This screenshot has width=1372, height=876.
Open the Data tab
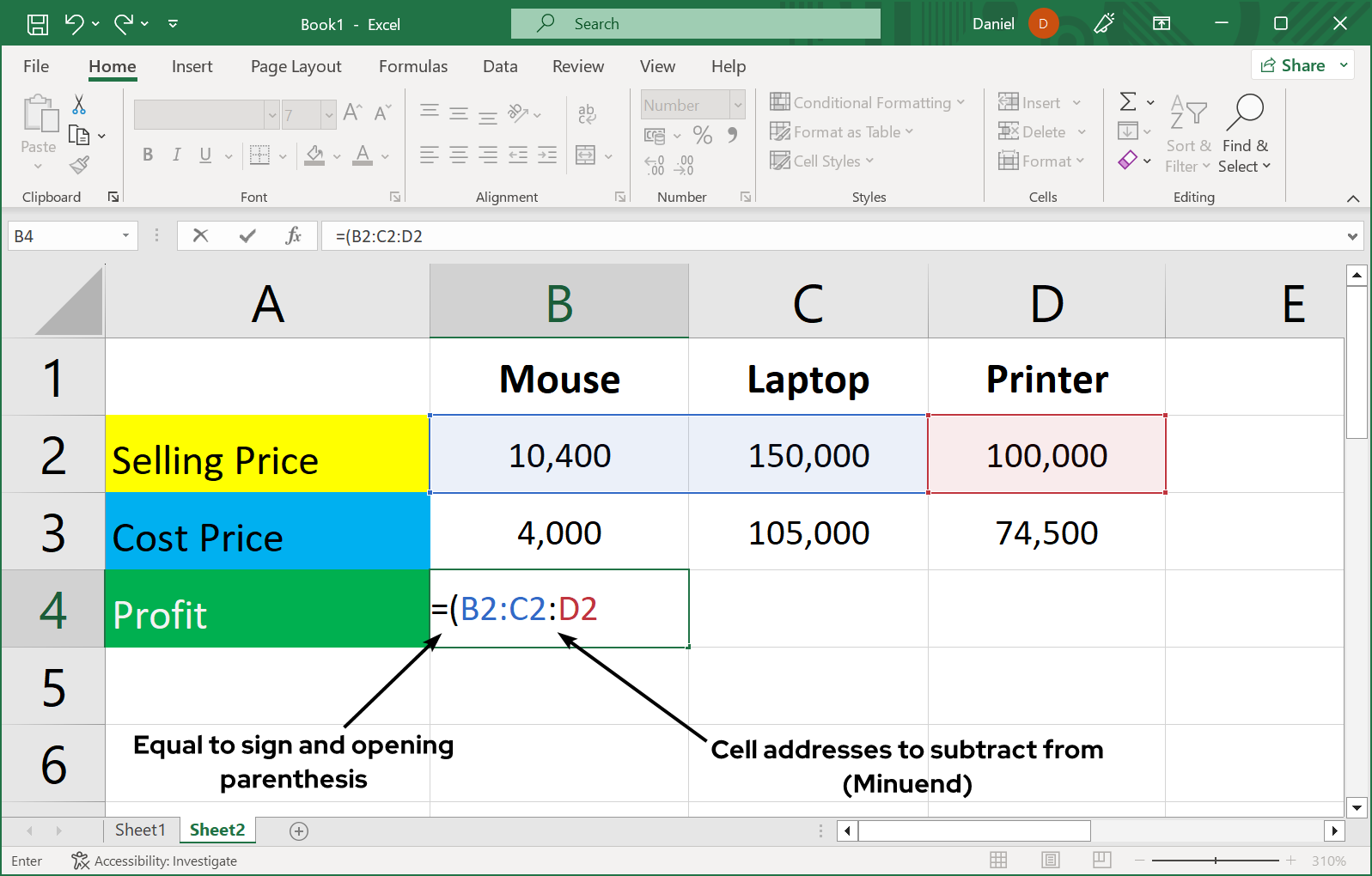point(500,66)
